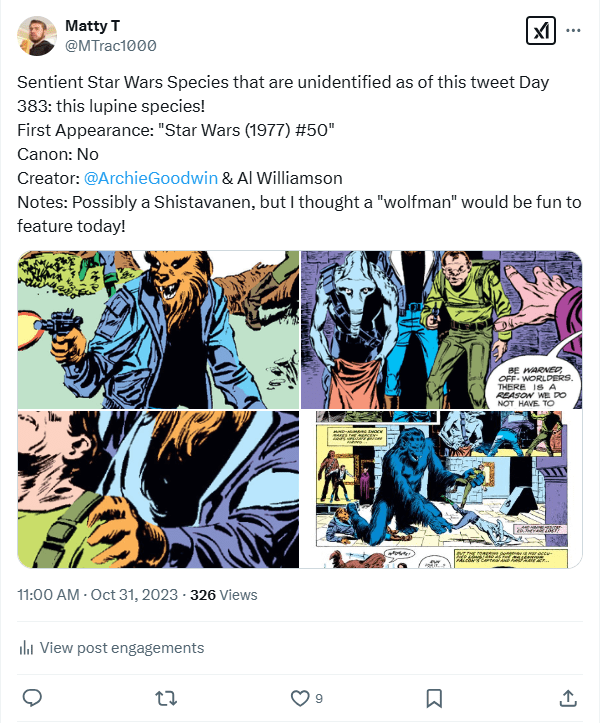Click the 326 Views count
Screen dimensions: 602x723
tap(223, 594)
